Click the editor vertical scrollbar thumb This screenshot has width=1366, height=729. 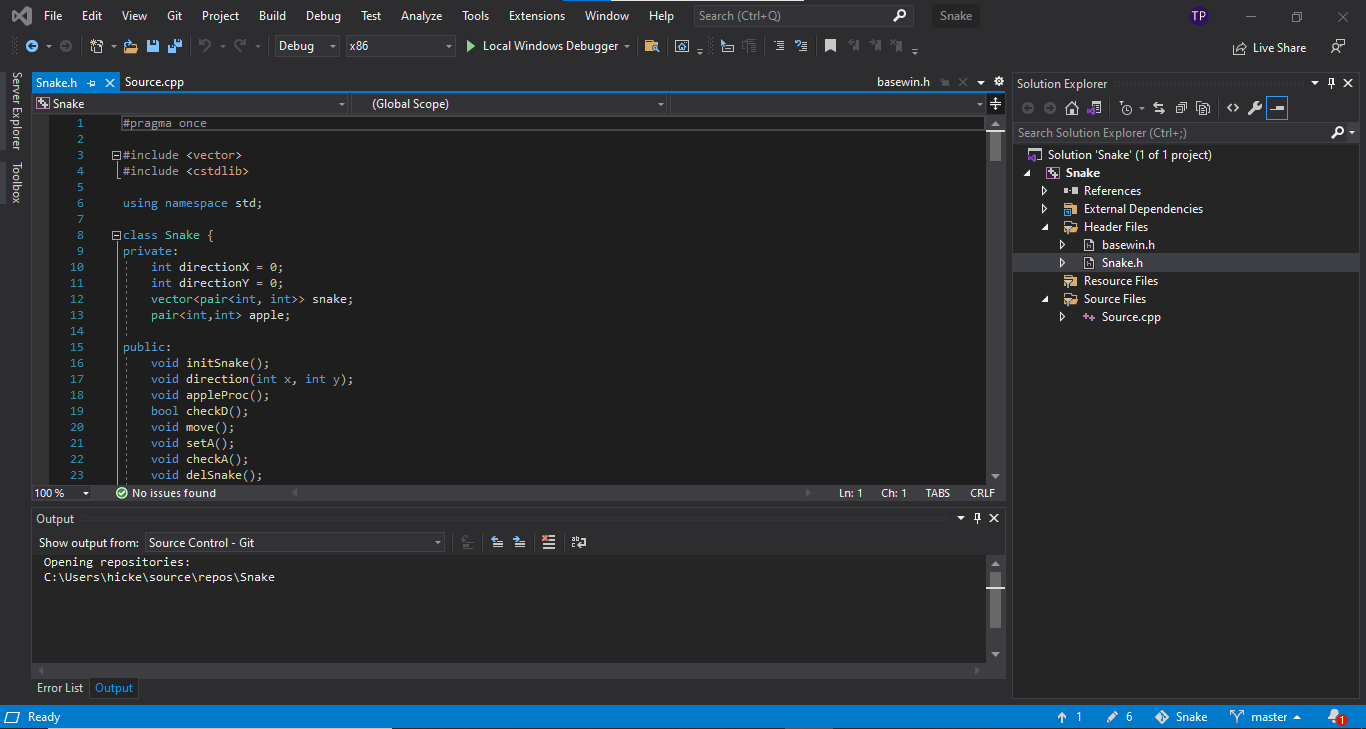995,146
